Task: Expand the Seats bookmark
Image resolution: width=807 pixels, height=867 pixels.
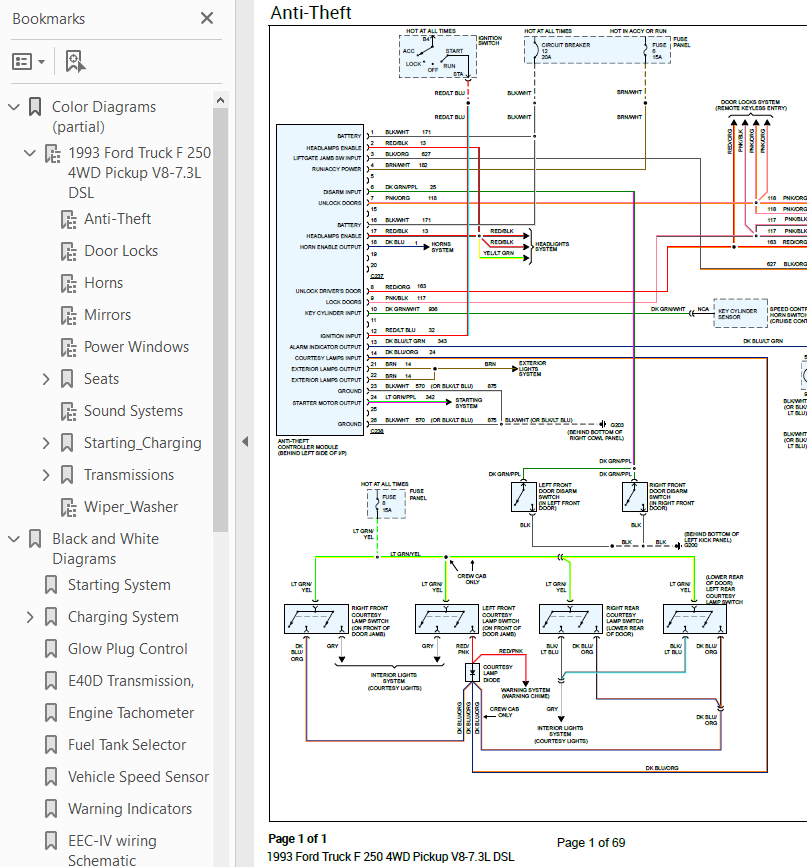Action: (46, 379)
